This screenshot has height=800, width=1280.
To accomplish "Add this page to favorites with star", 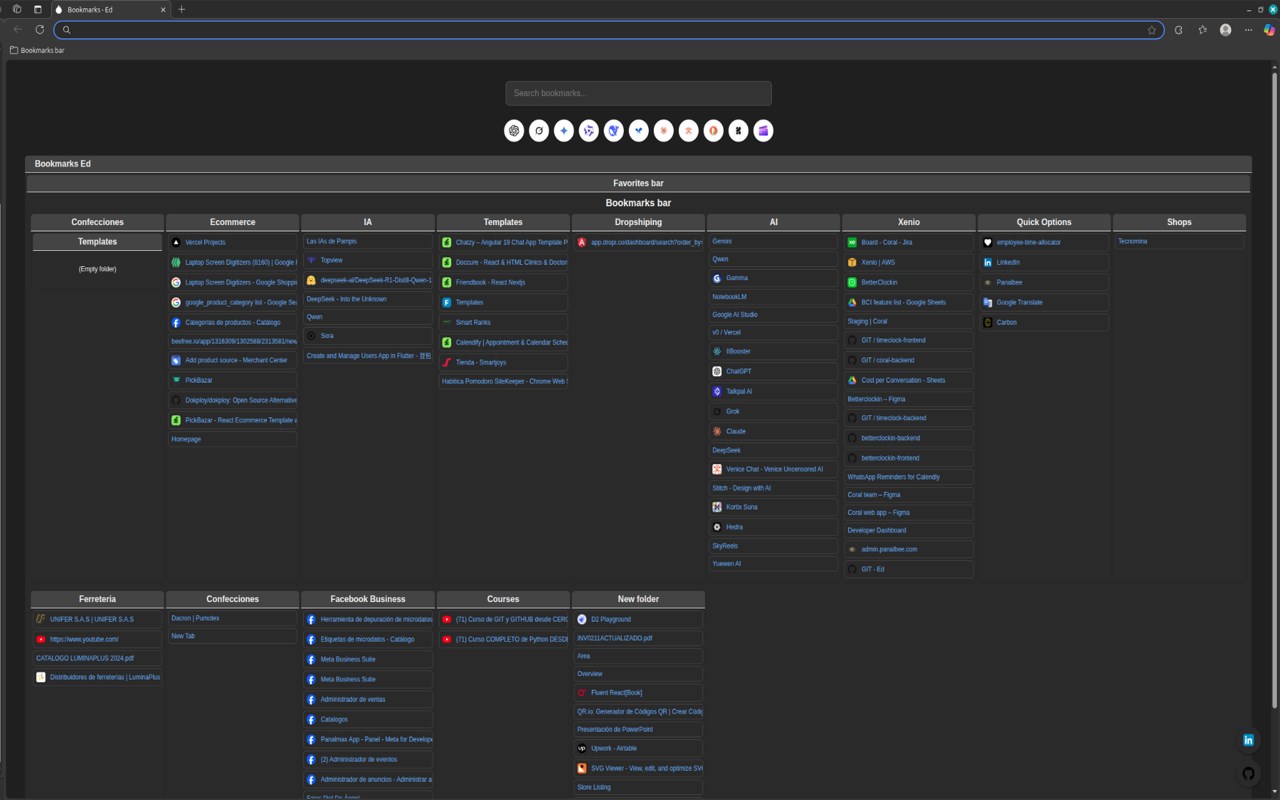I will [x=1152, y=30].
